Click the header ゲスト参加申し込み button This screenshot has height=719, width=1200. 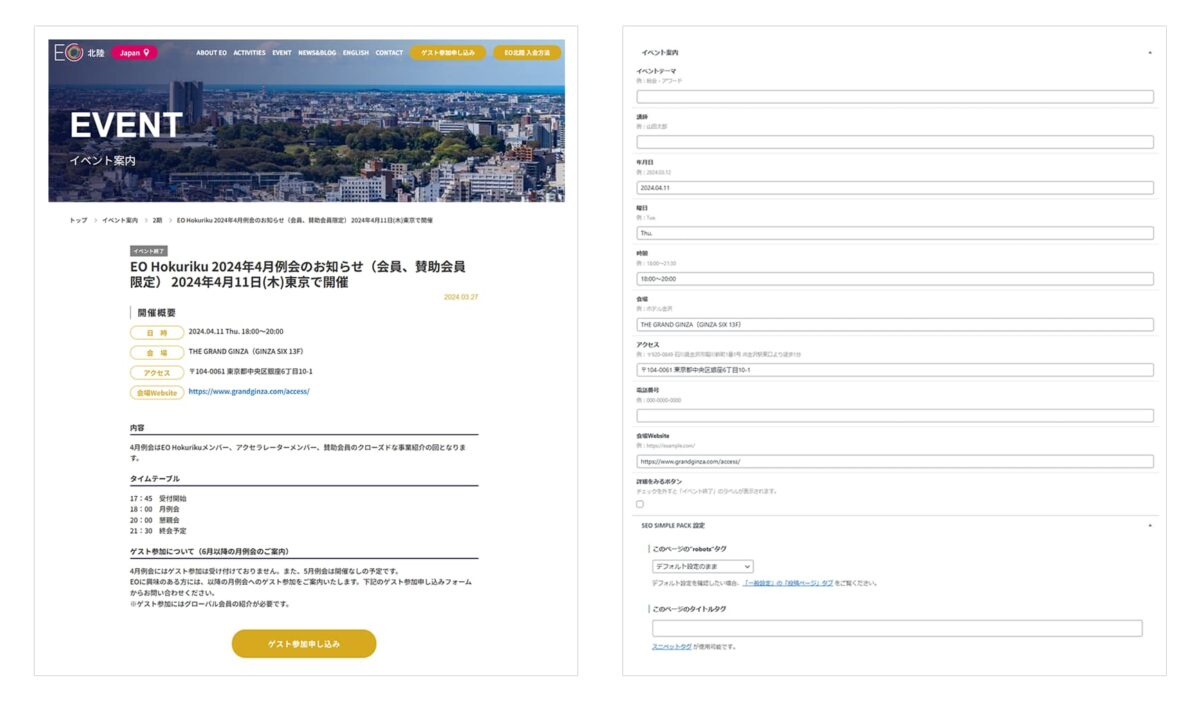pos(448,53)
